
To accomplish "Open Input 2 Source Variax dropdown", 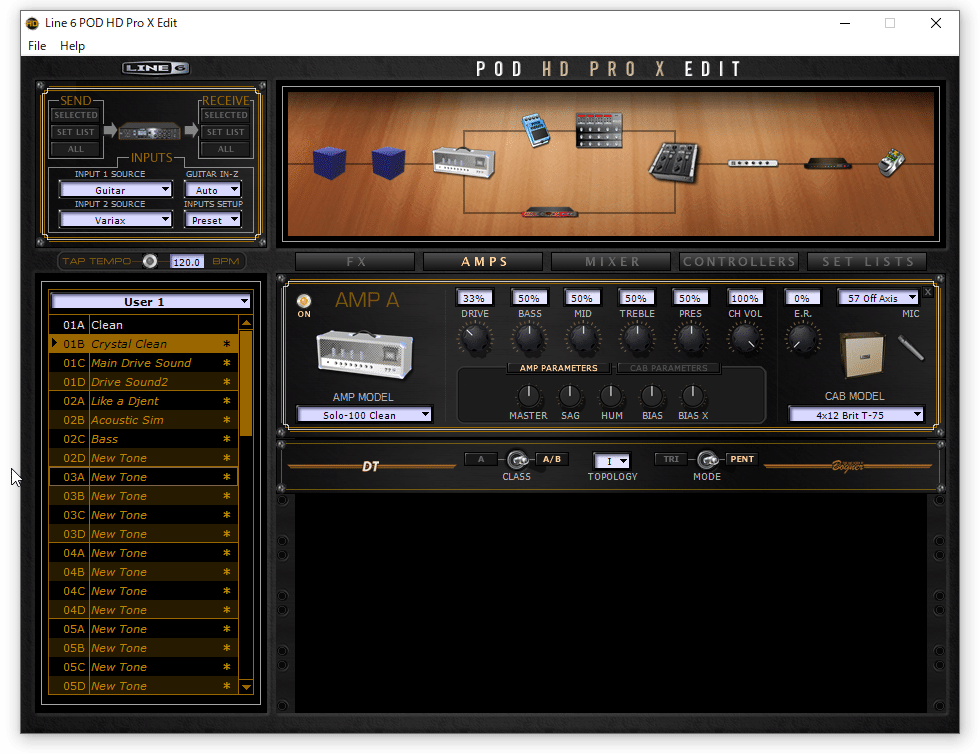I will (x=116, y=219).
